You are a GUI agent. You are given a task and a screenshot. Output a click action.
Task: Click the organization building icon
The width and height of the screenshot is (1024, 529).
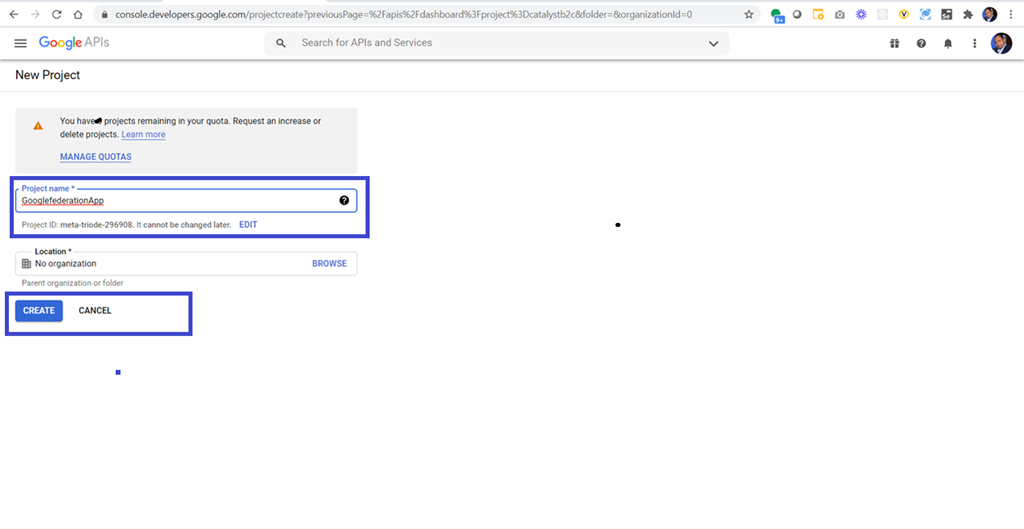click(x=26, y=264)
